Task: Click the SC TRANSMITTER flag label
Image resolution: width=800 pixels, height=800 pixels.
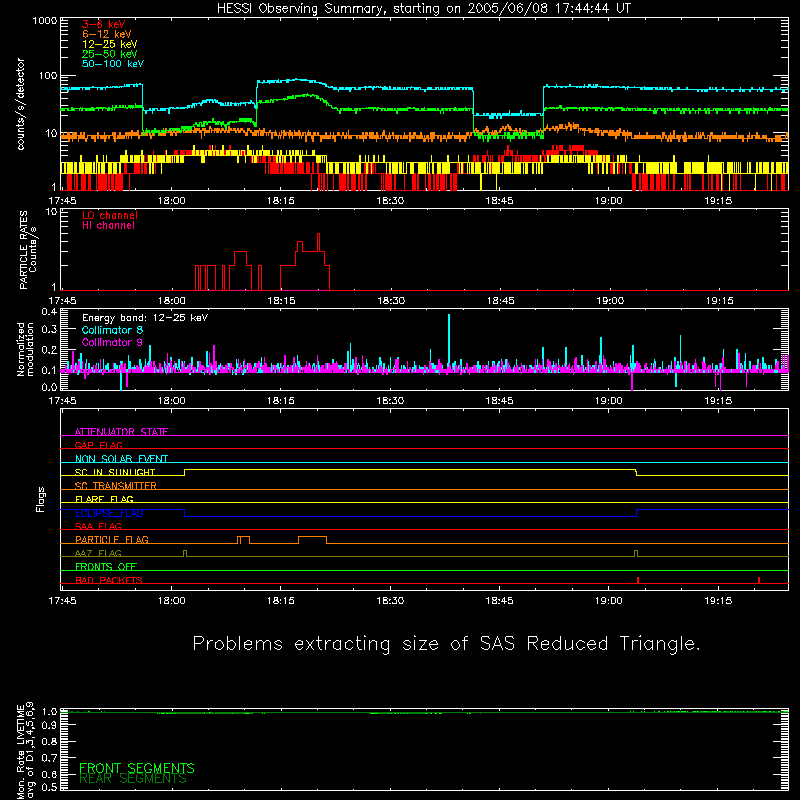Action: tap(116, 486)
